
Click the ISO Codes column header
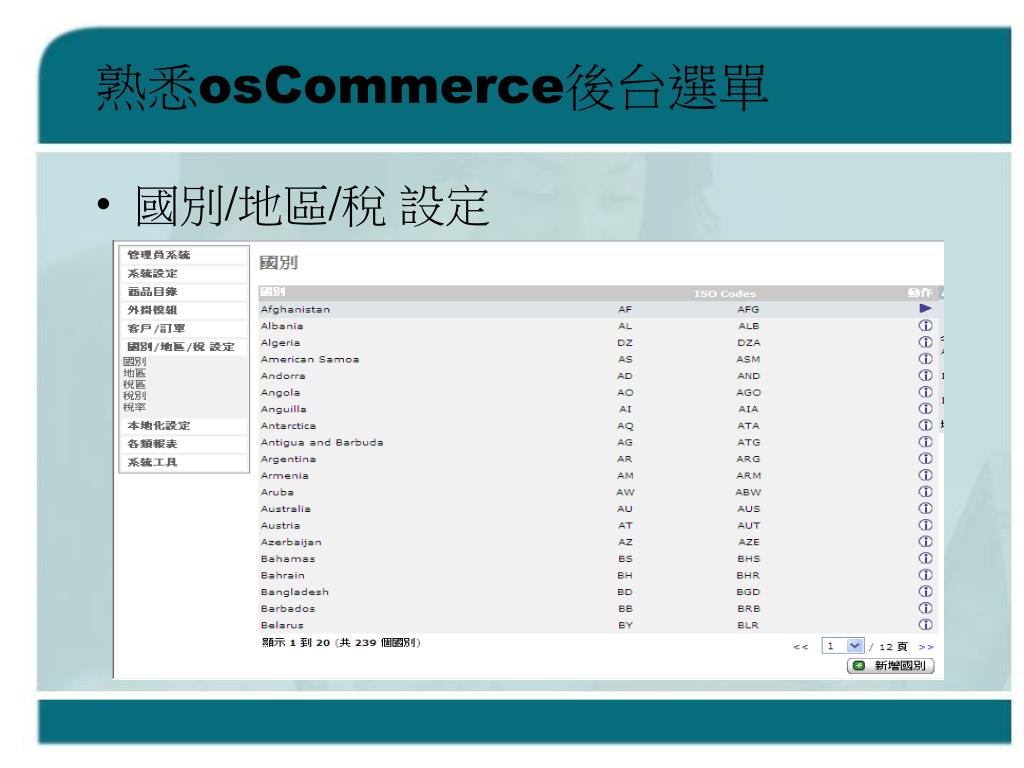(725, 293)
